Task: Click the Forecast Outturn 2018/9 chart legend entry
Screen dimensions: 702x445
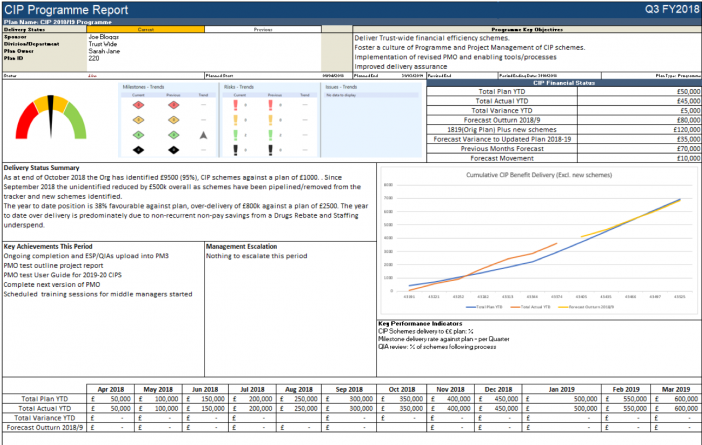Action: click(586, 307)
